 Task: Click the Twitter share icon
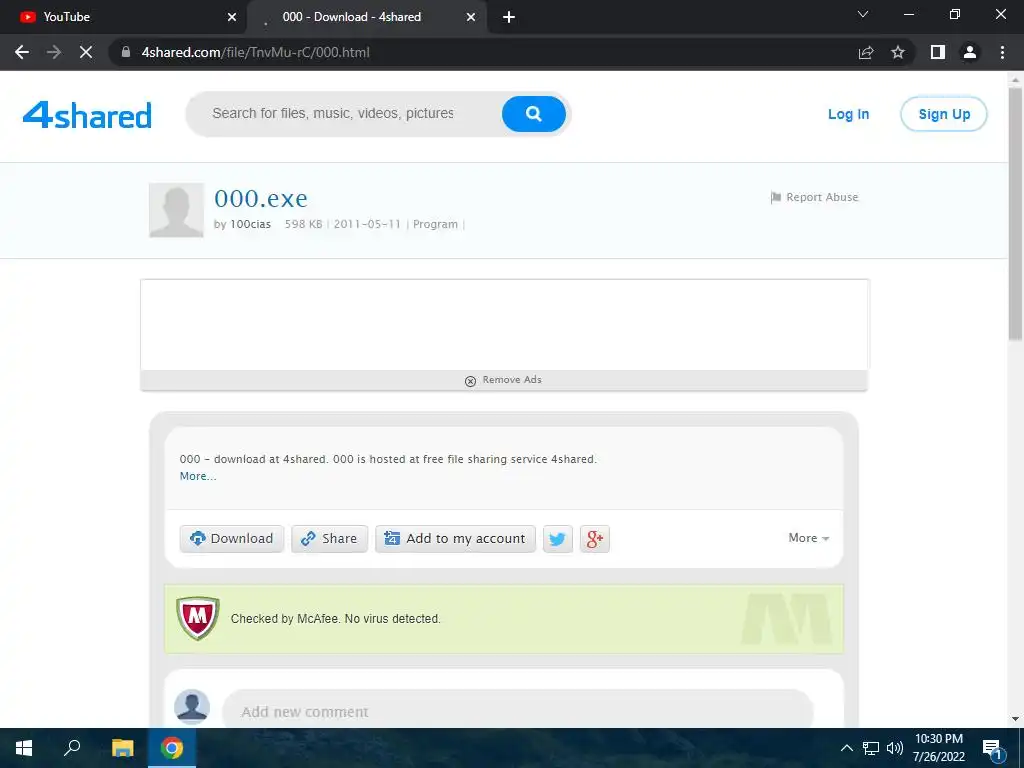(x=557, y=539)
